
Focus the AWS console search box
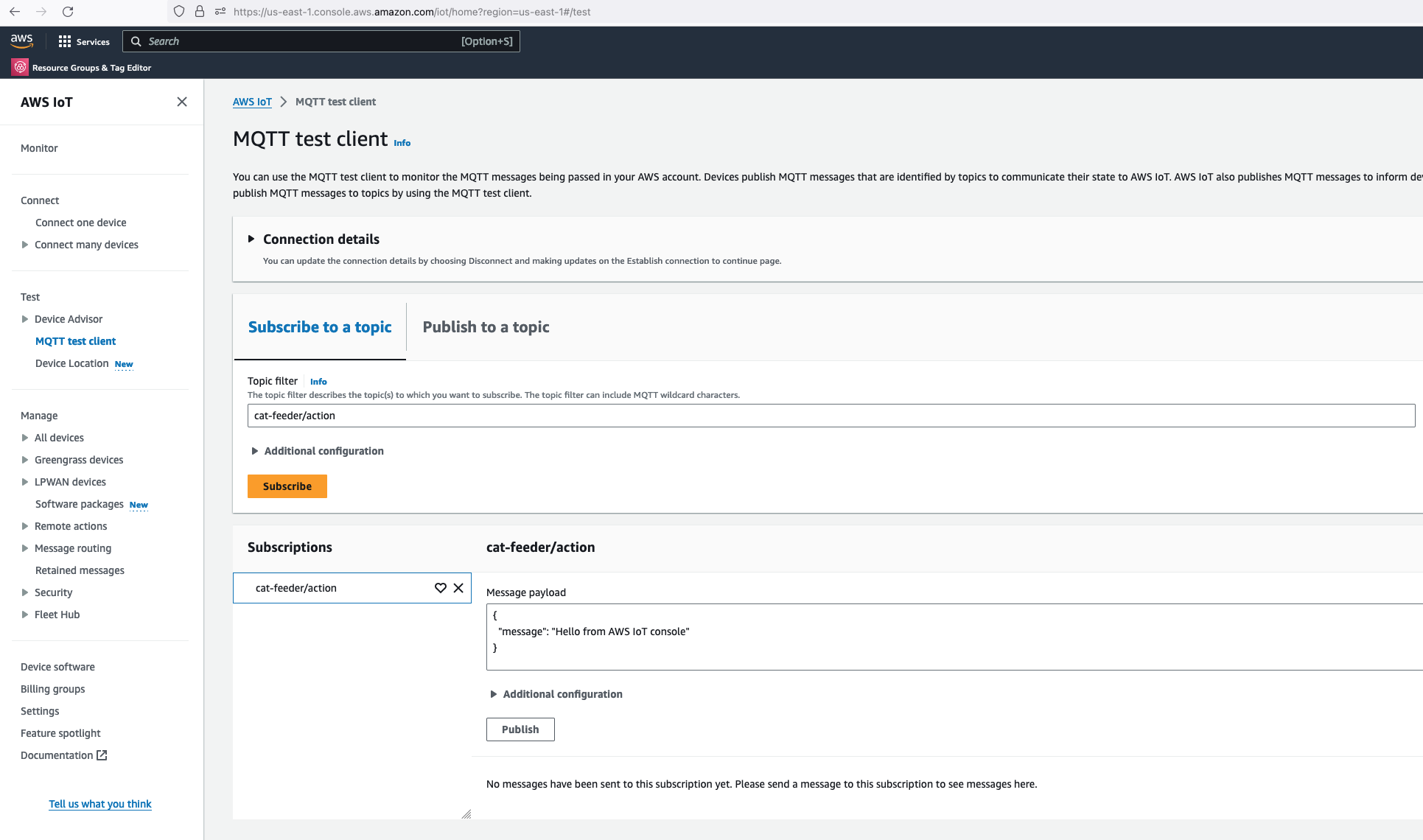coord(321,41)
